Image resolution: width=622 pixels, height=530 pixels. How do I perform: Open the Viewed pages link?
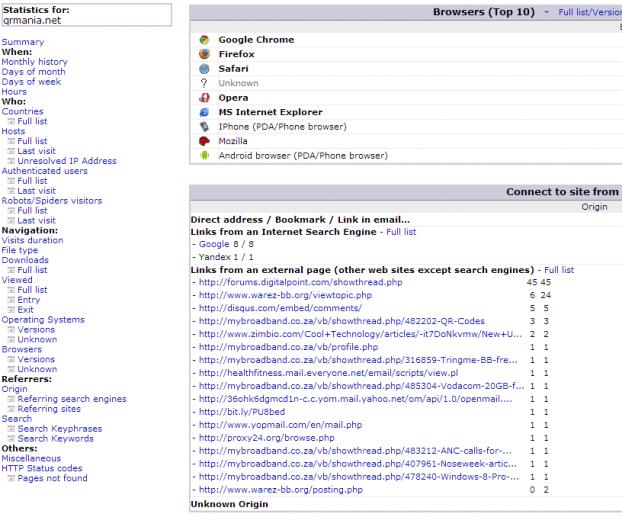17,280
